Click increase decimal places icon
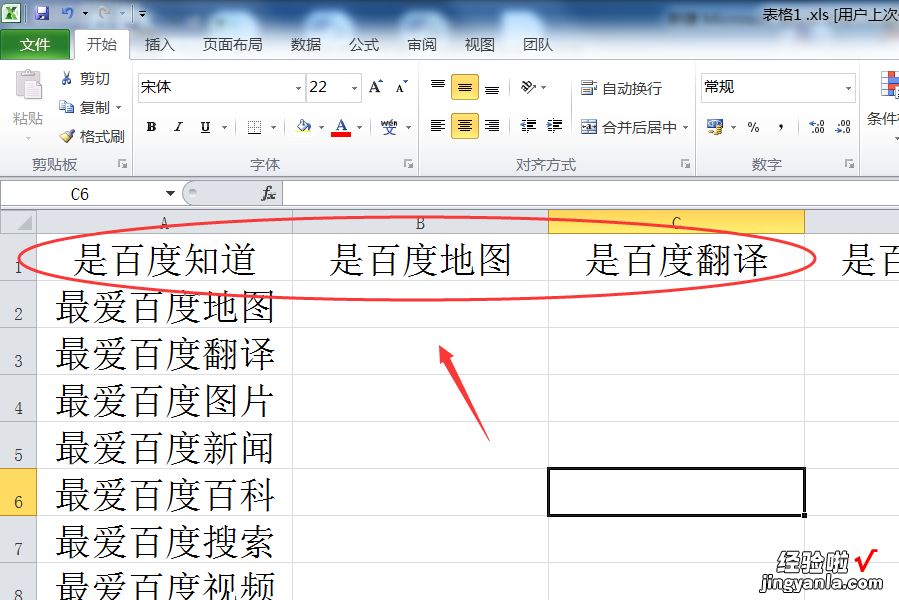The image size is (899, 600). tap(816, 127)
